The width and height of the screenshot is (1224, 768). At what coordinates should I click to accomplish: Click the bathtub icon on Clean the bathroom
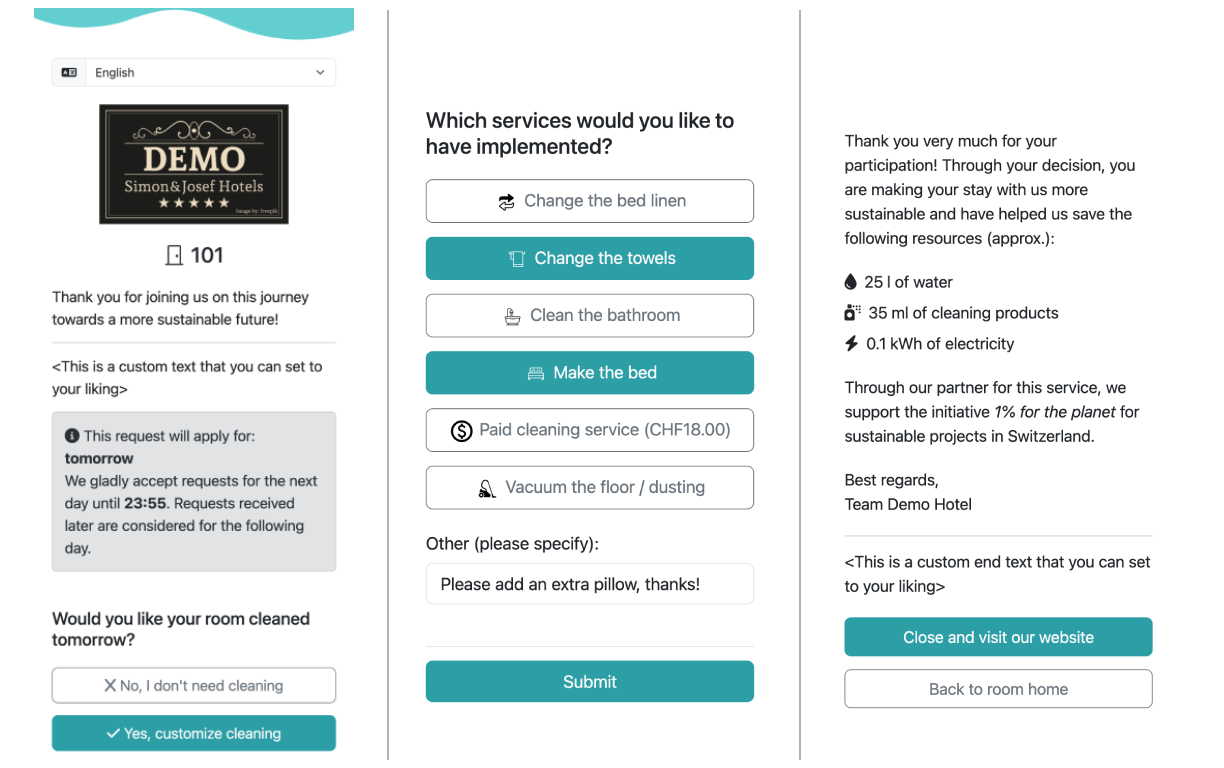coord(513,315)
